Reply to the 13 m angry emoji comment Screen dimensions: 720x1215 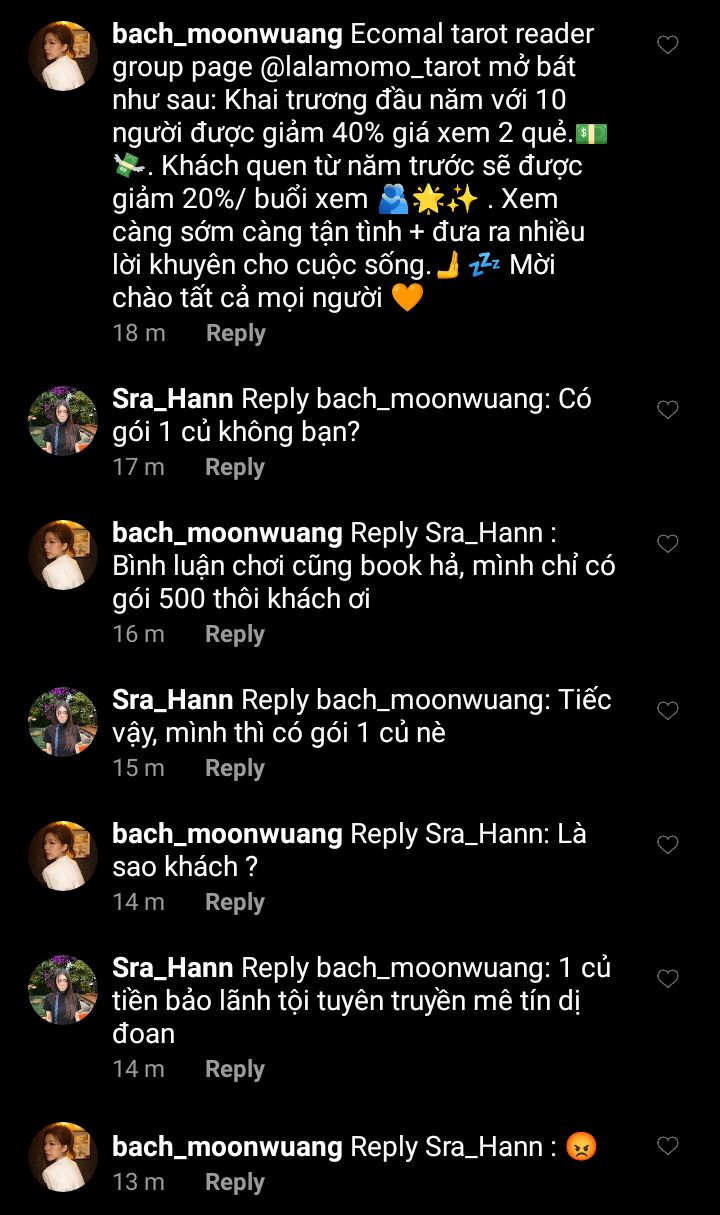[x=235, y=1182]
